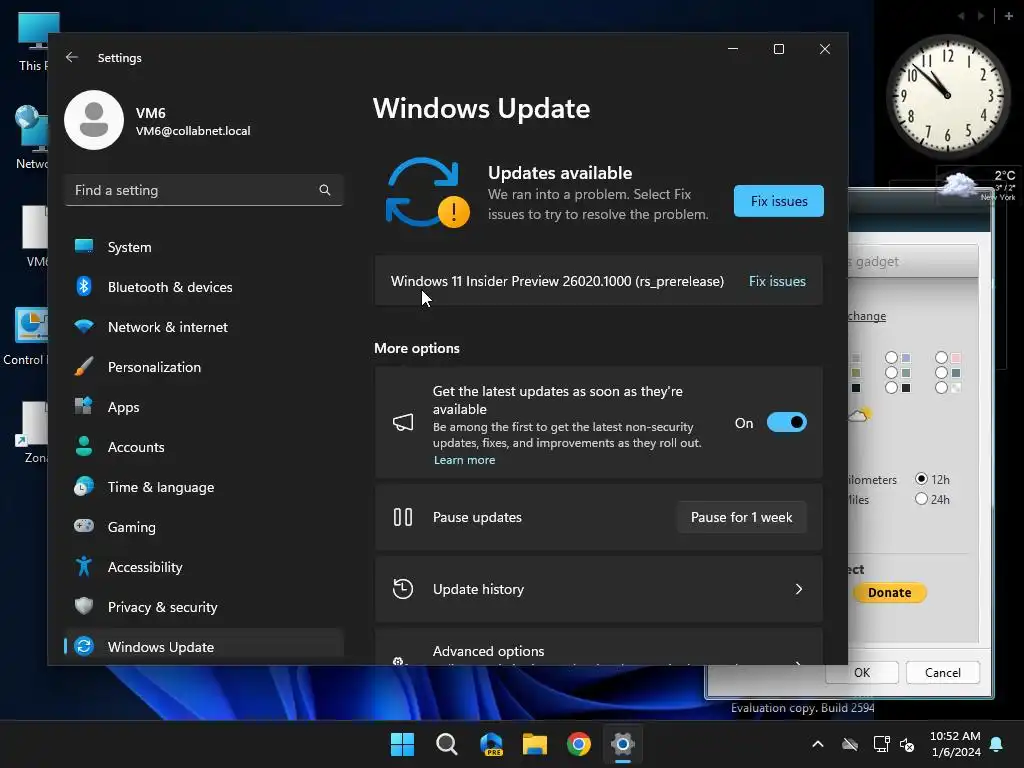Open taskbar Search
The image size is (1024, 768).
coord(447,744)
